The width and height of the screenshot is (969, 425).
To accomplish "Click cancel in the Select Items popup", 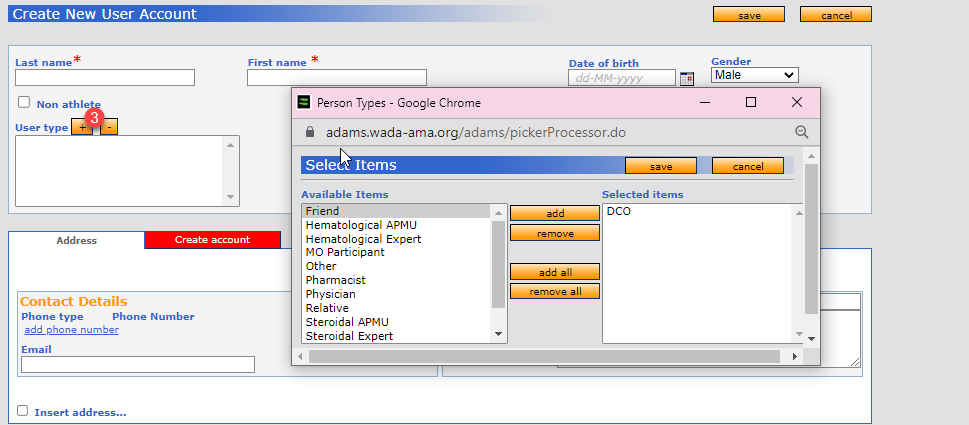I will (748, 166).
